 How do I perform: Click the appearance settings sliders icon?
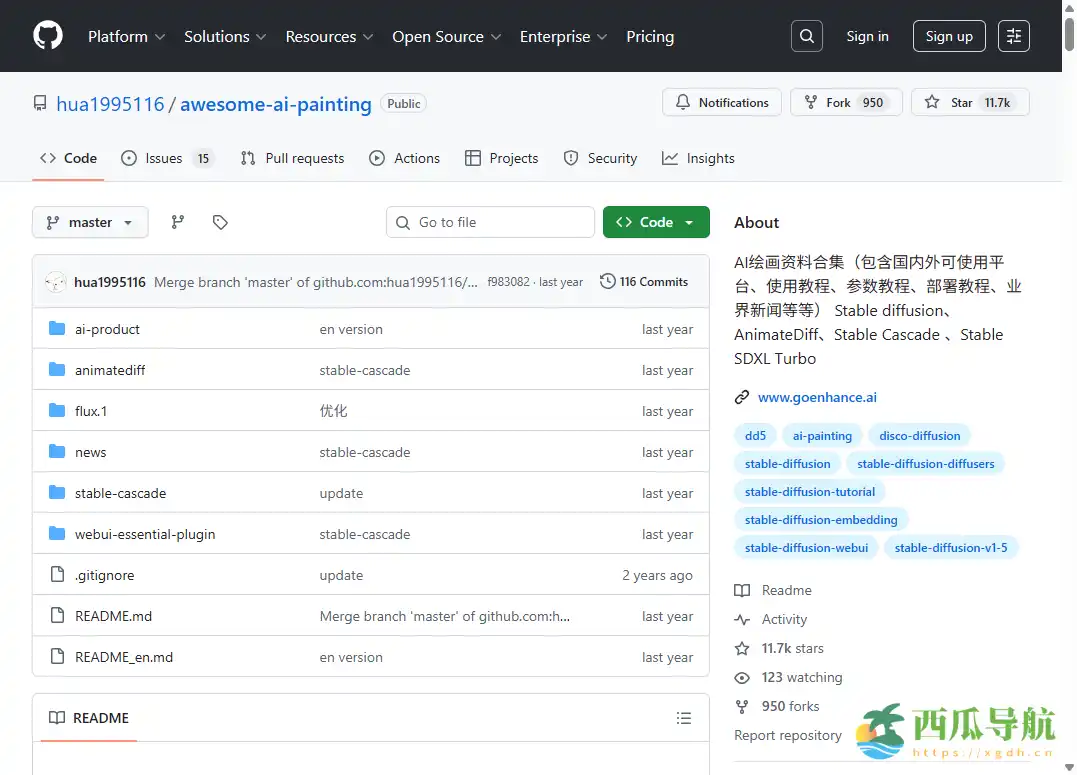click(1014, 36)
